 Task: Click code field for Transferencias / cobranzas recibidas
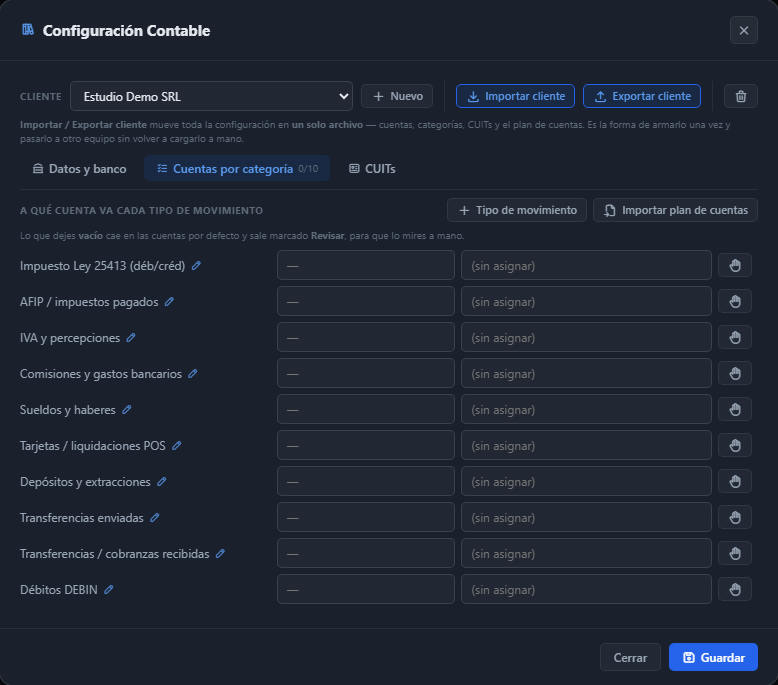click(x=366, y=553)
